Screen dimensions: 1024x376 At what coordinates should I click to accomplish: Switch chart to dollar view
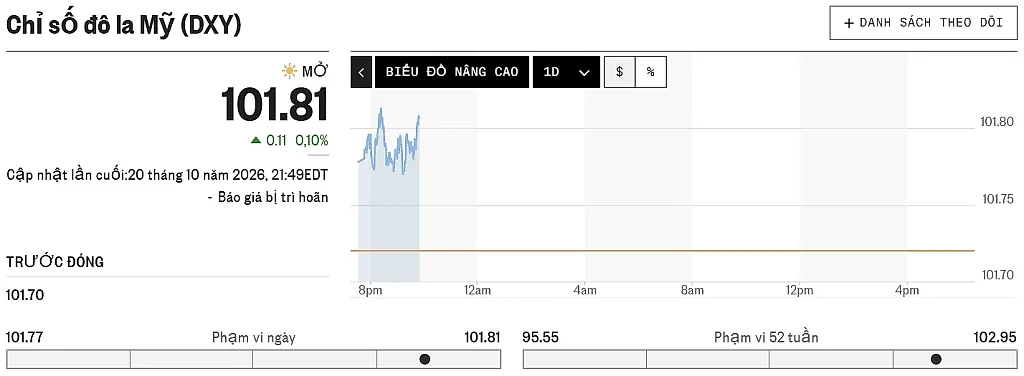[x=619, y=72]
